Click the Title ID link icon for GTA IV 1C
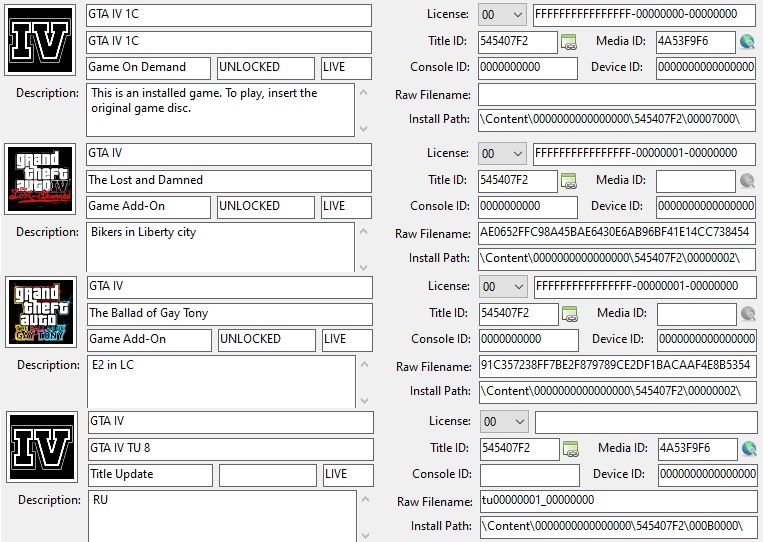 coord(568,42)
